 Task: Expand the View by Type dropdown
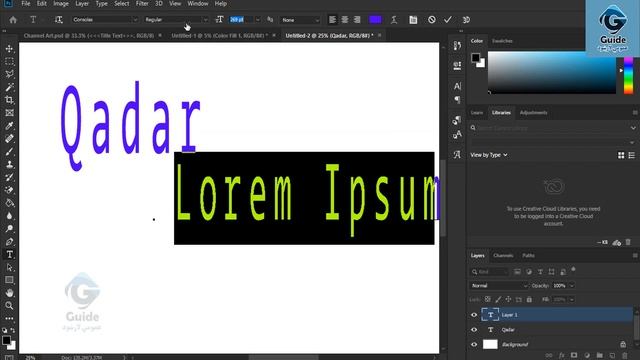489,155
